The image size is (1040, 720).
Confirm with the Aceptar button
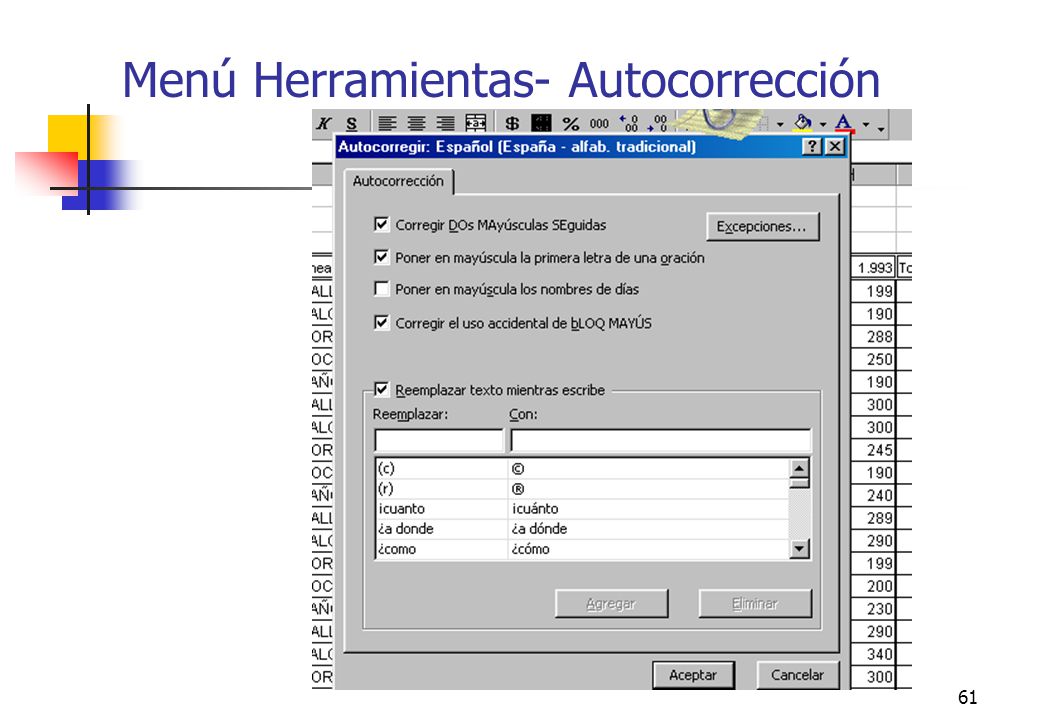click(x=693, y=675)
